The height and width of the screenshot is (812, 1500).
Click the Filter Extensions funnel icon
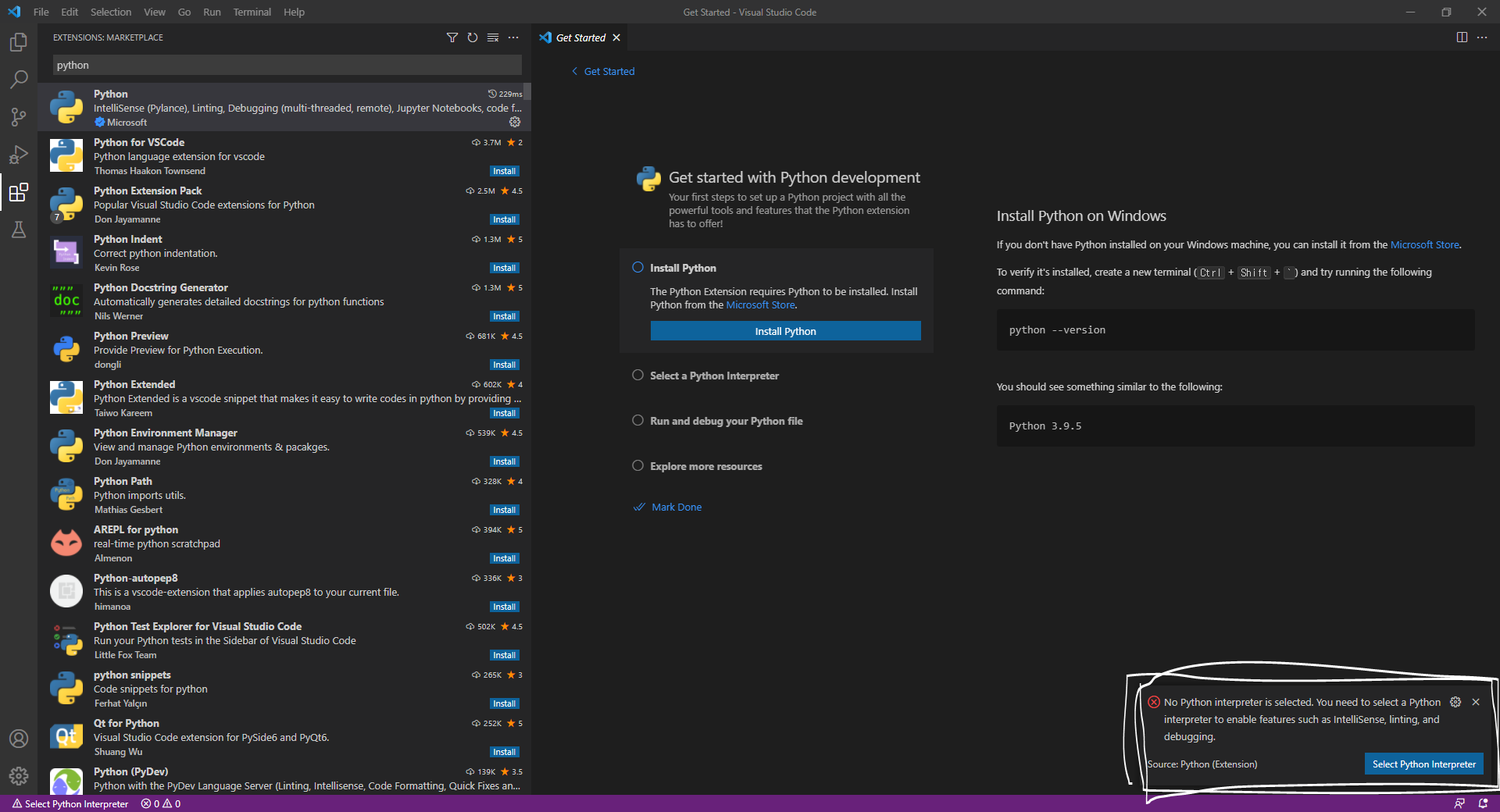coord(452,37)
